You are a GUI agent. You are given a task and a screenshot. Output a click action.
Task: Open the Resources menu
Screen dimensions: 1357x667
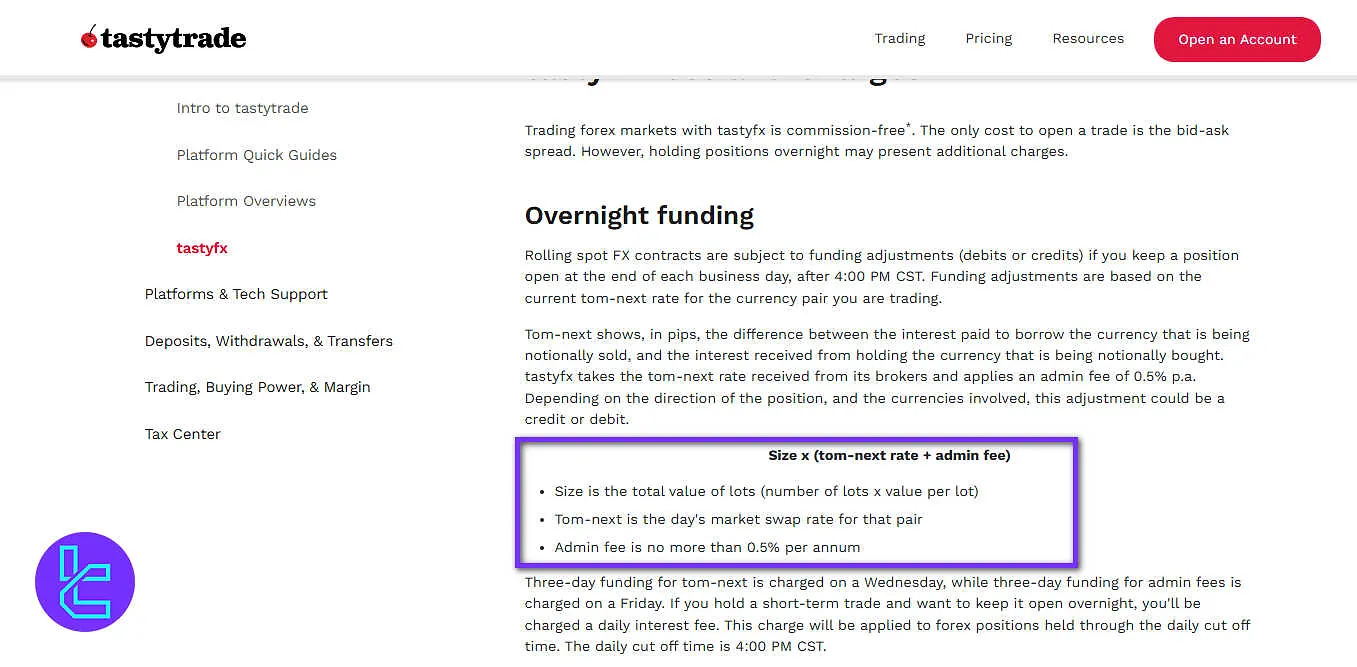1088,38
